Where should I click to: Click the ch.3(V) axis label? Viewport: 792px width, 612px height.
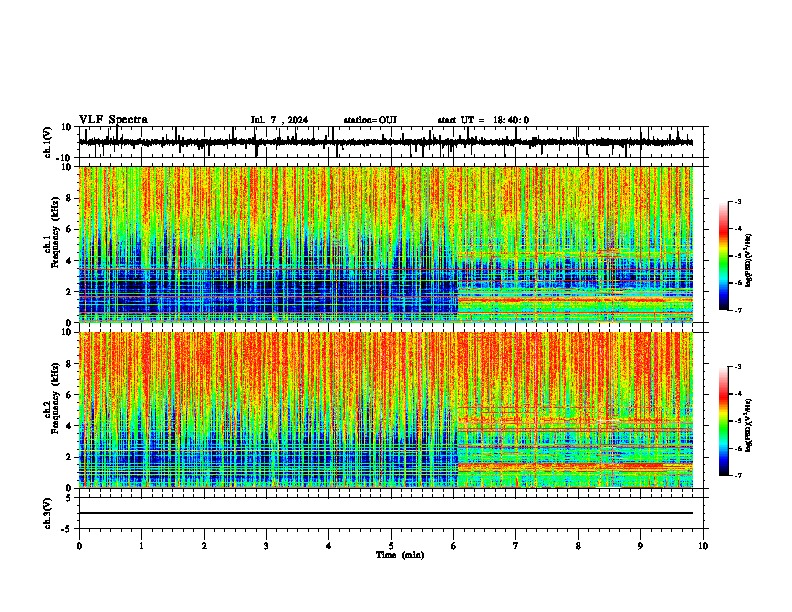coord(48,513)
